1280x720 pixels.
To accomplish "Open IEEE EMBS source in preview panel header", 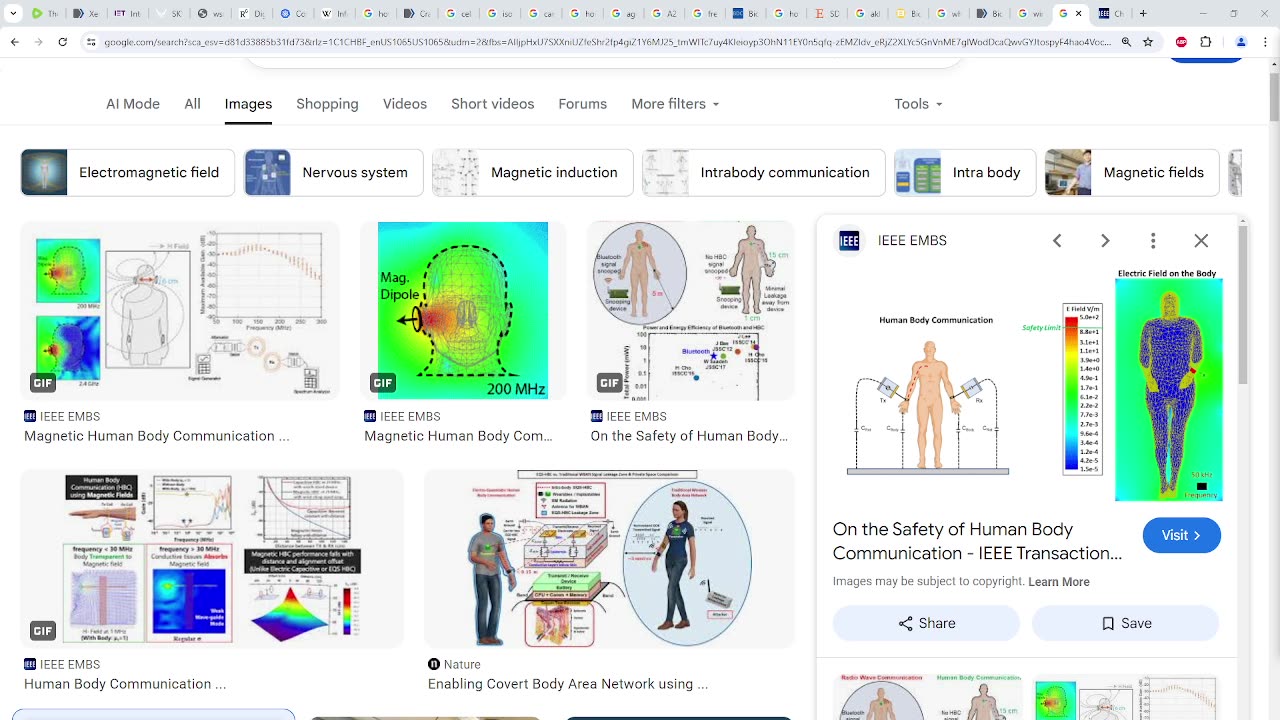I will 912,240.
